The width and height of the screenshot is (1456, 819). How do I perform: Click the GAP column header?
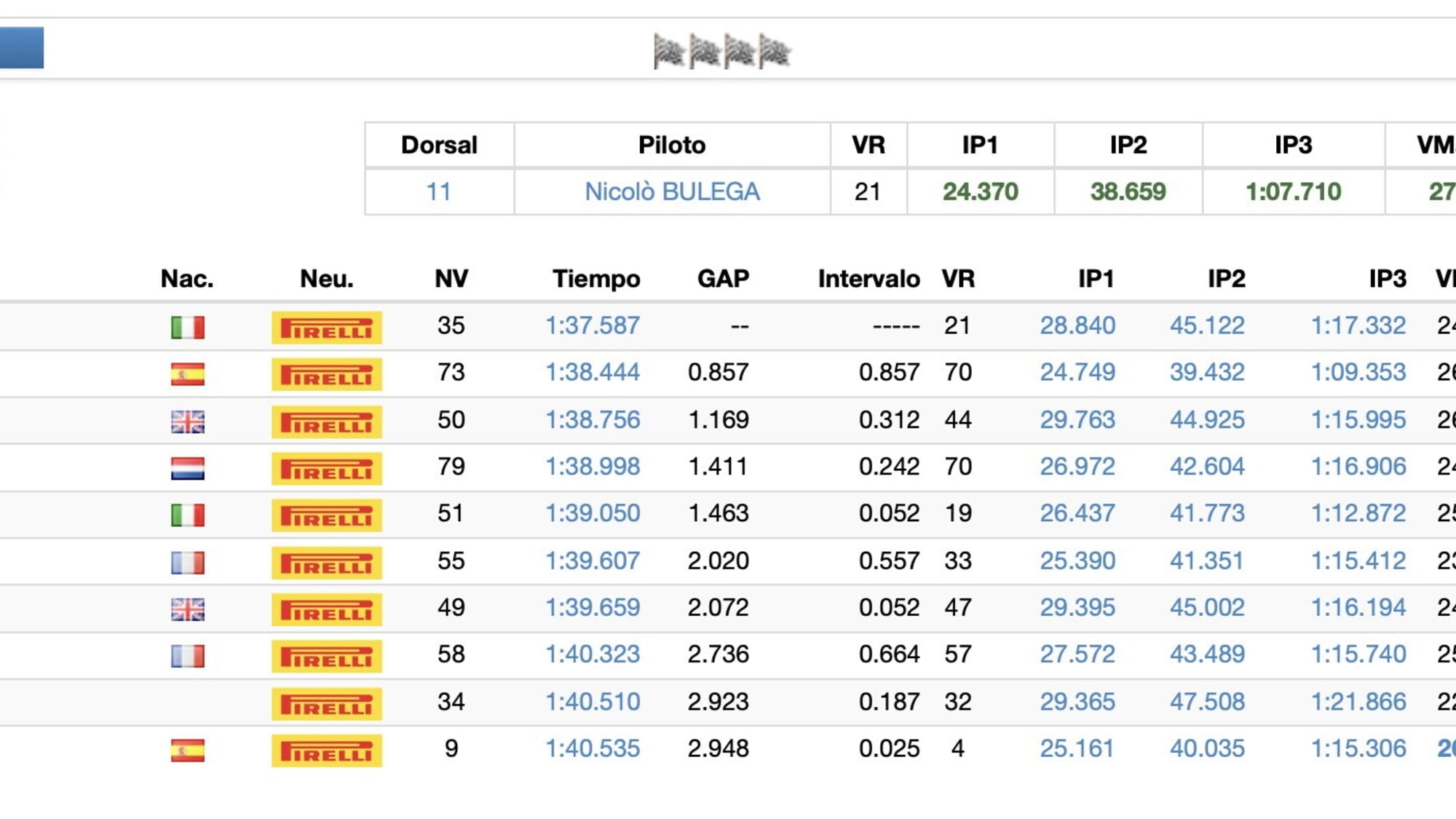pos(722,279)
